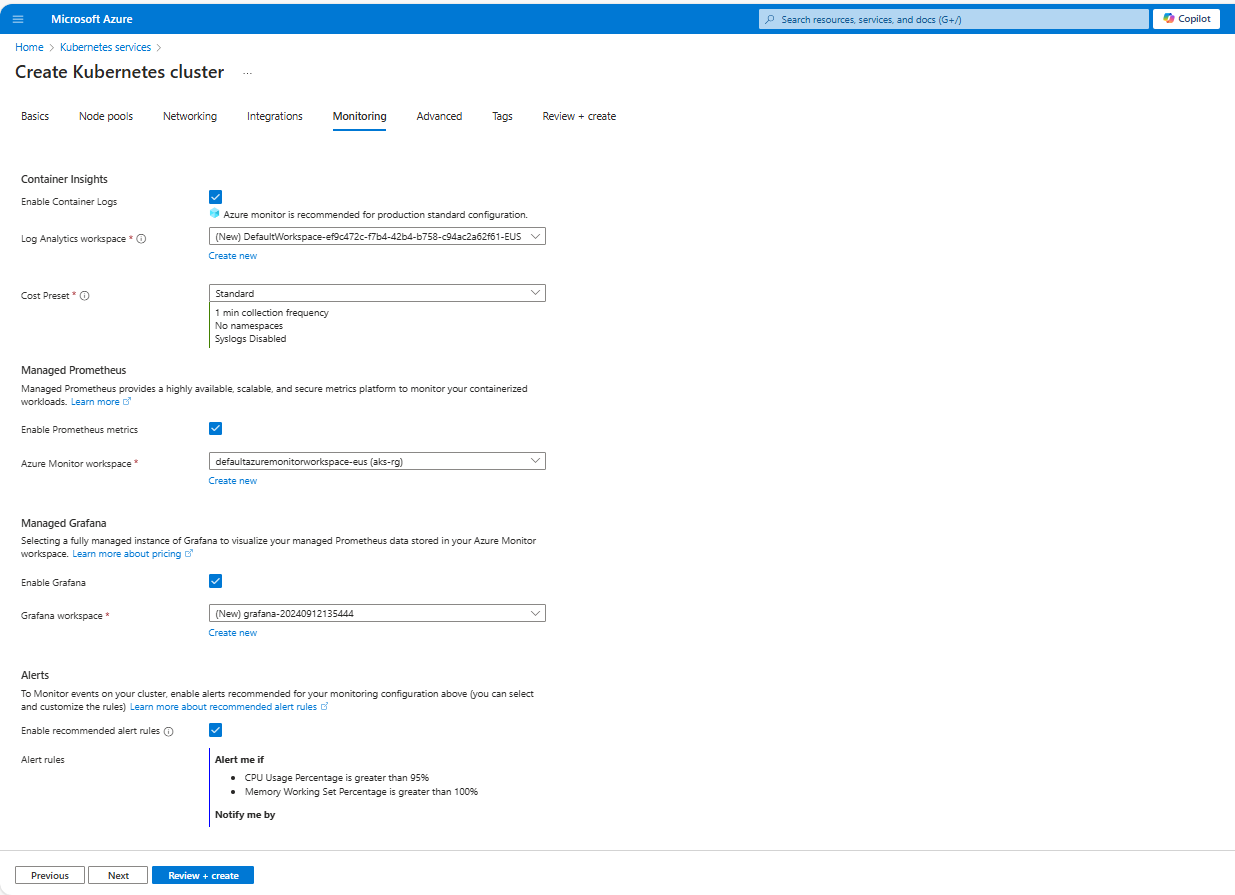Click the Home breadcrumb link

click(x=29, y=47)
